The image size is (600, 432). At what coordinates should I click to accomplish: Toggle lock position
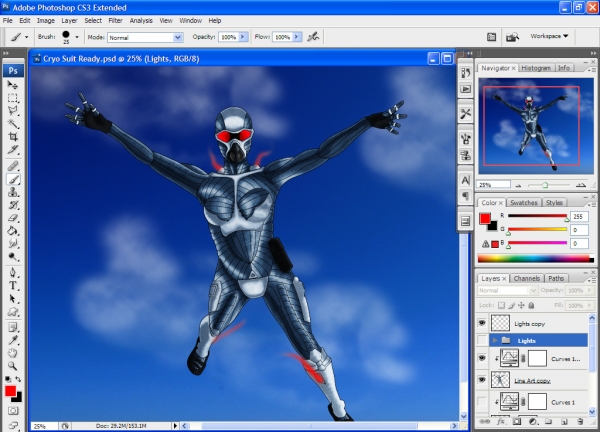[x=521, y=305]
